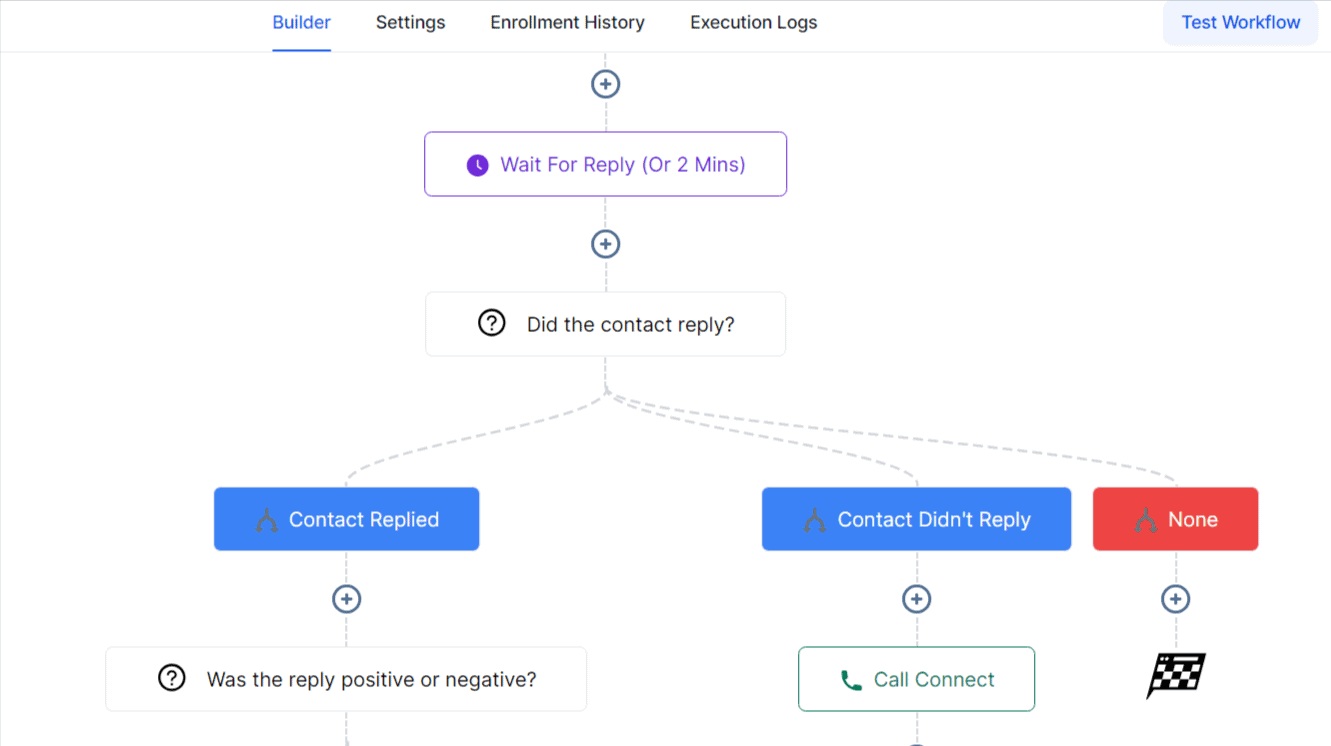
Task: Click the branch icon on the None branch
Action: pos(1147,519)
